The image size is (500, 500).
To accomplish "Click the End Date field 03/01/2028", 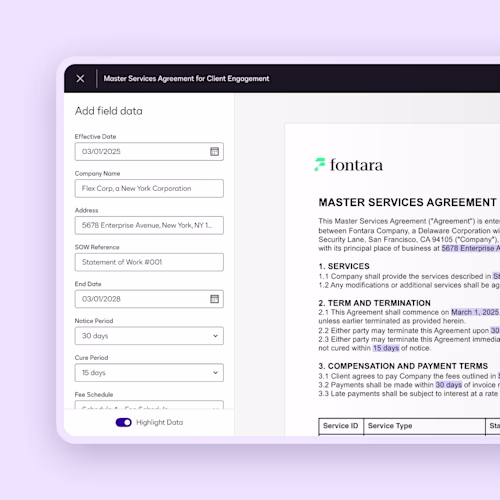I will pyautogui.click(x=149, y=299).
